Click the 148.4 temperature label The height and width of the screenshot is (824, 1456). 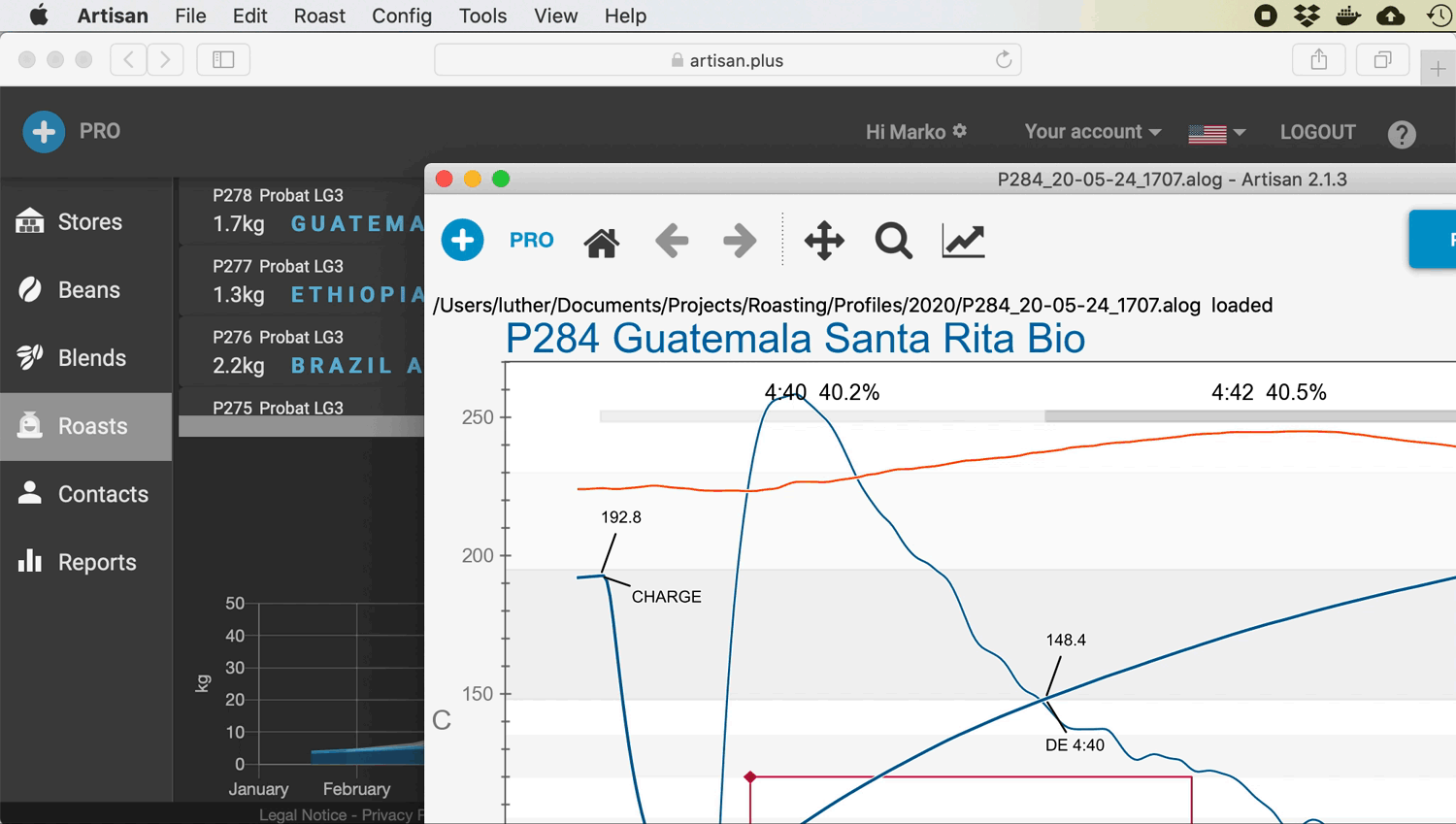click(x=1066, y=641)
